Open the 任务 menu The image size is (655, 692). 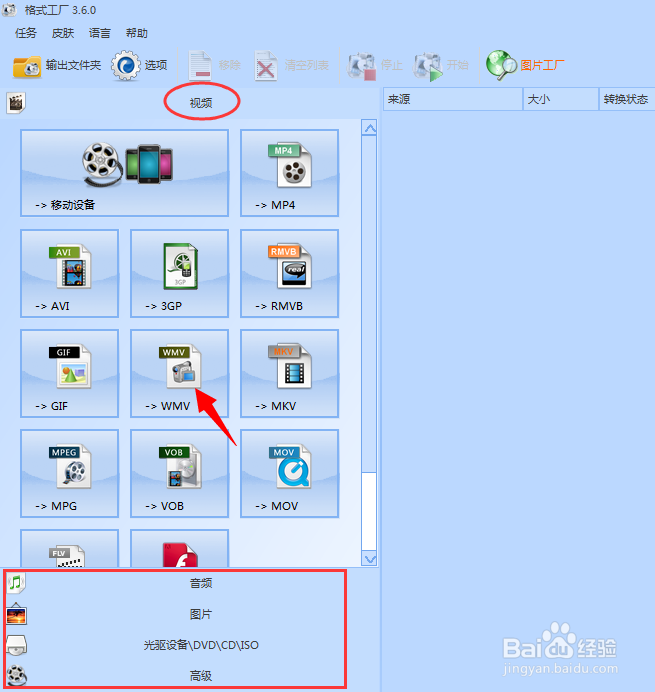(x=26, y=33)
